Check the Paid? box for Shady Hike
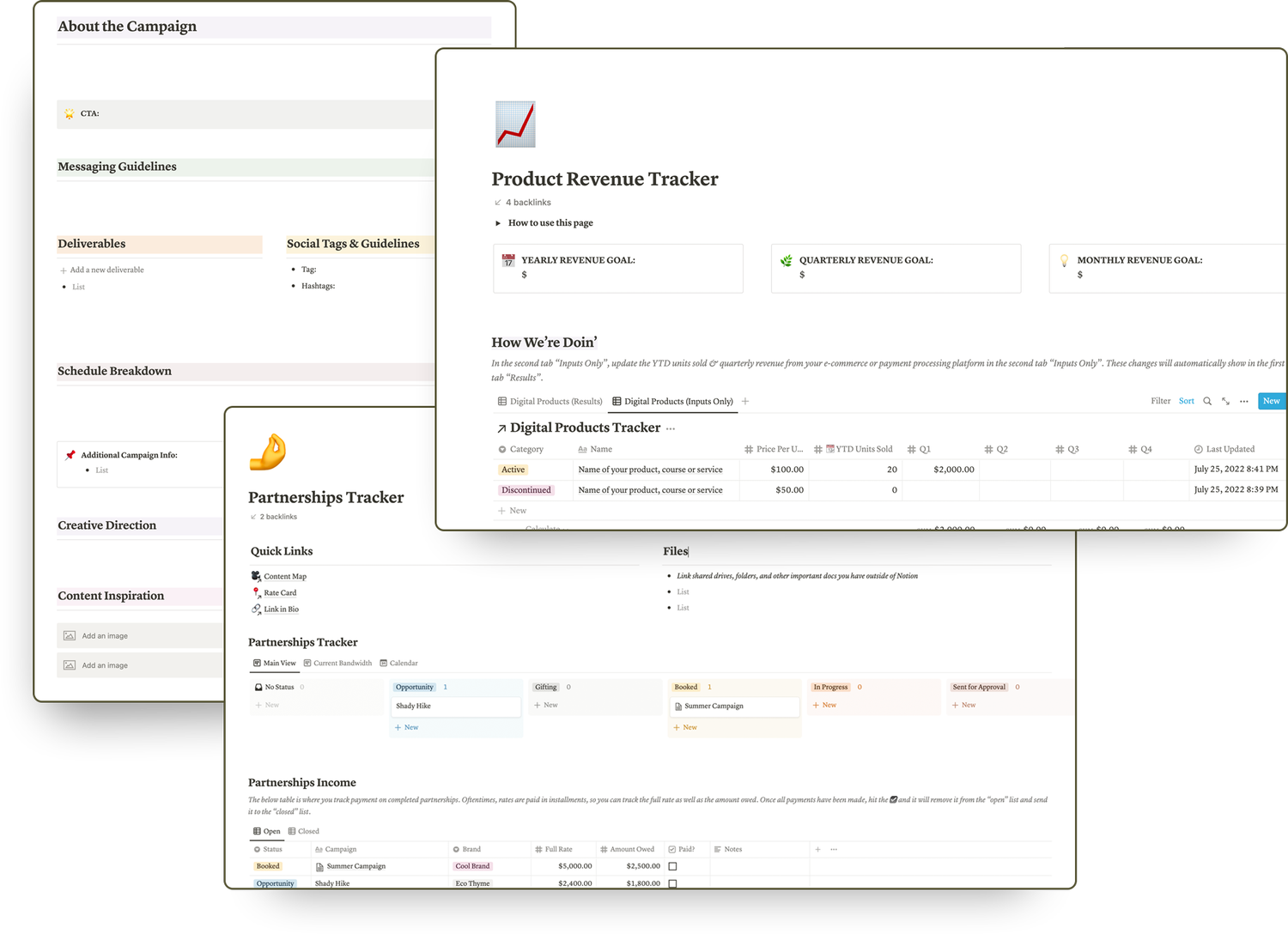Image resolution: width=1288 pixels, height=934 pixels. coord(672,882)
